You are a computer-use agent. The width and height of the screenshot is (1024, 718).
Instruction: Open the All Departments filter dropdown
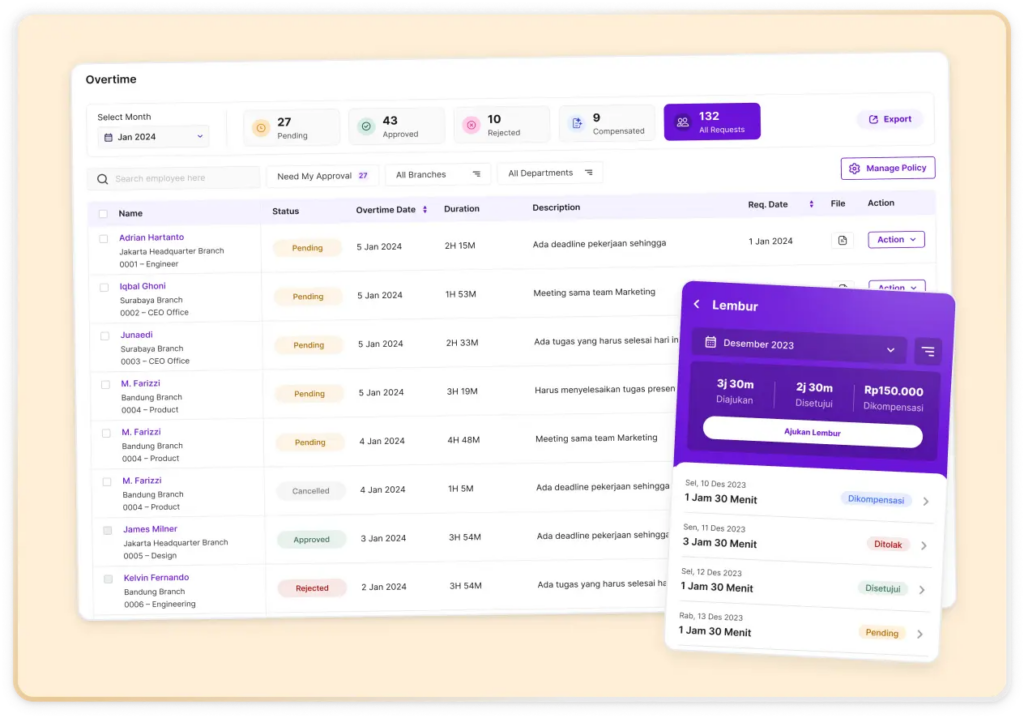click(550, 173)
